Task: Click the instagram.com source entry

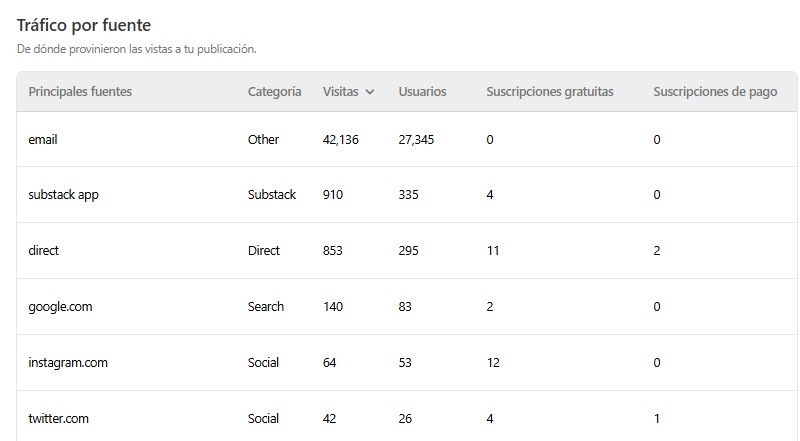Action: coord(68,363)
